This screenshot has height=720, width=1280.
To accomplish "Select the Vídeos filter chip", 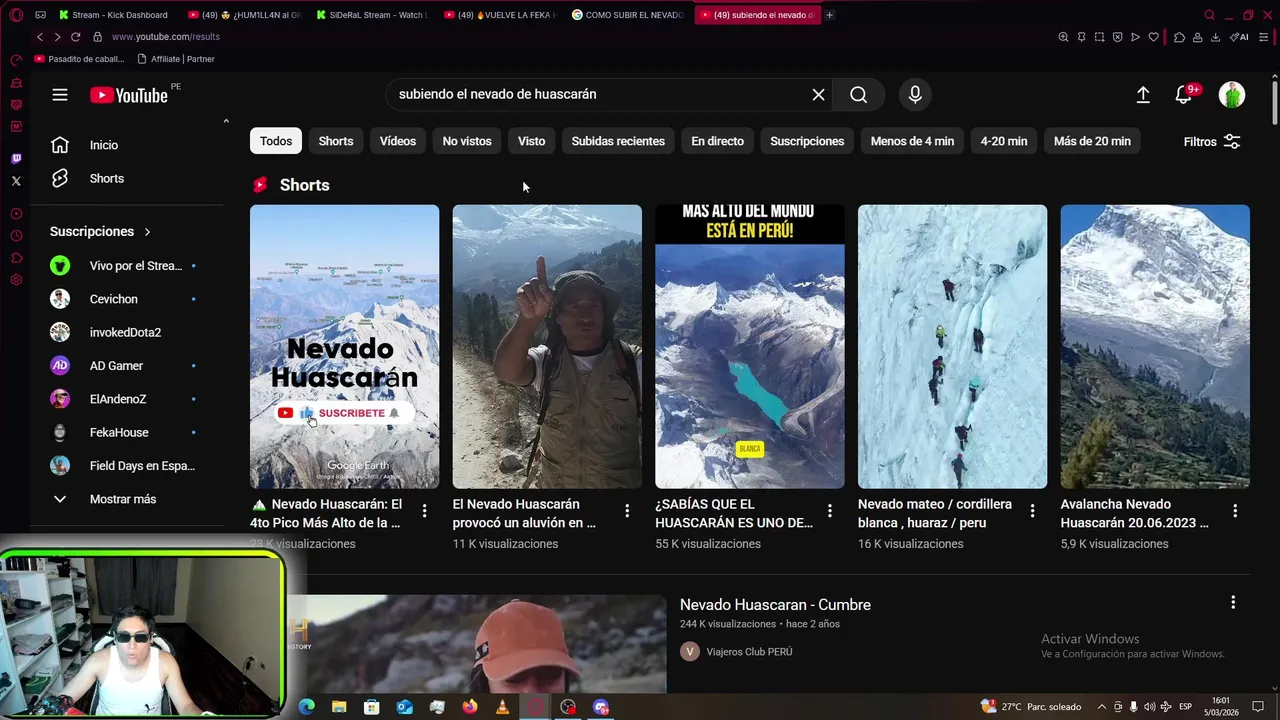I will [398, 141].
